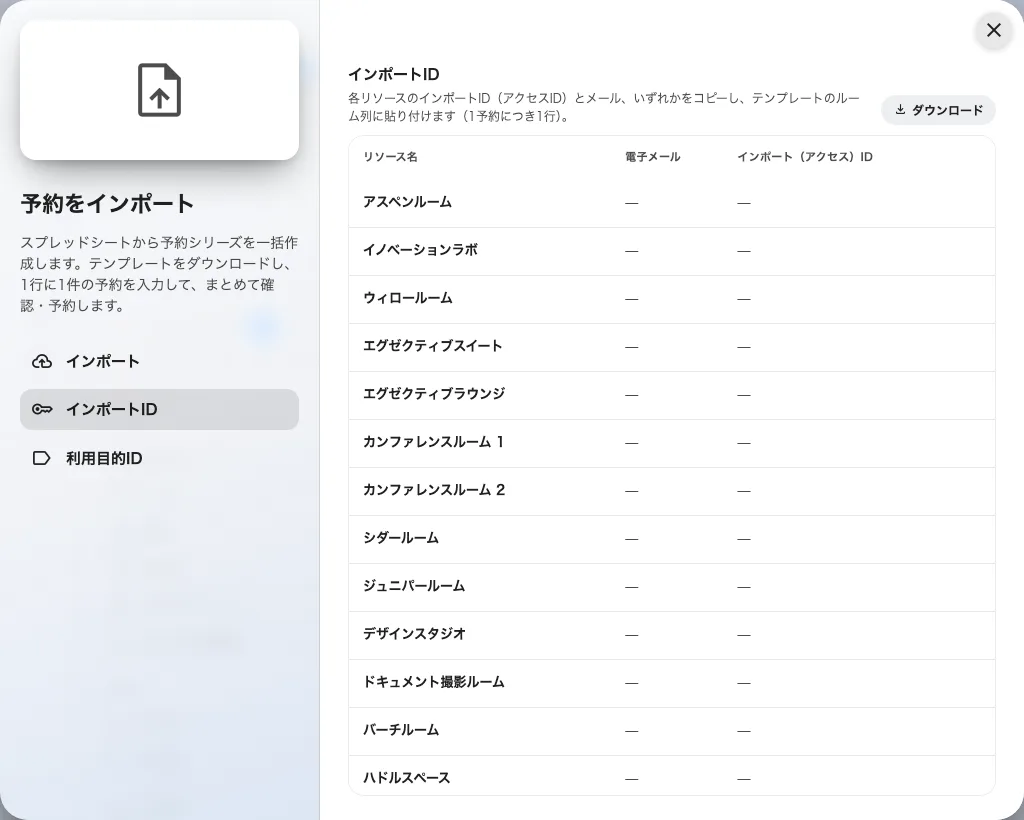Select the エグゼクティブスイート row name
The height and width of the screenshot is (820, 1024).
tap(432, 346)
